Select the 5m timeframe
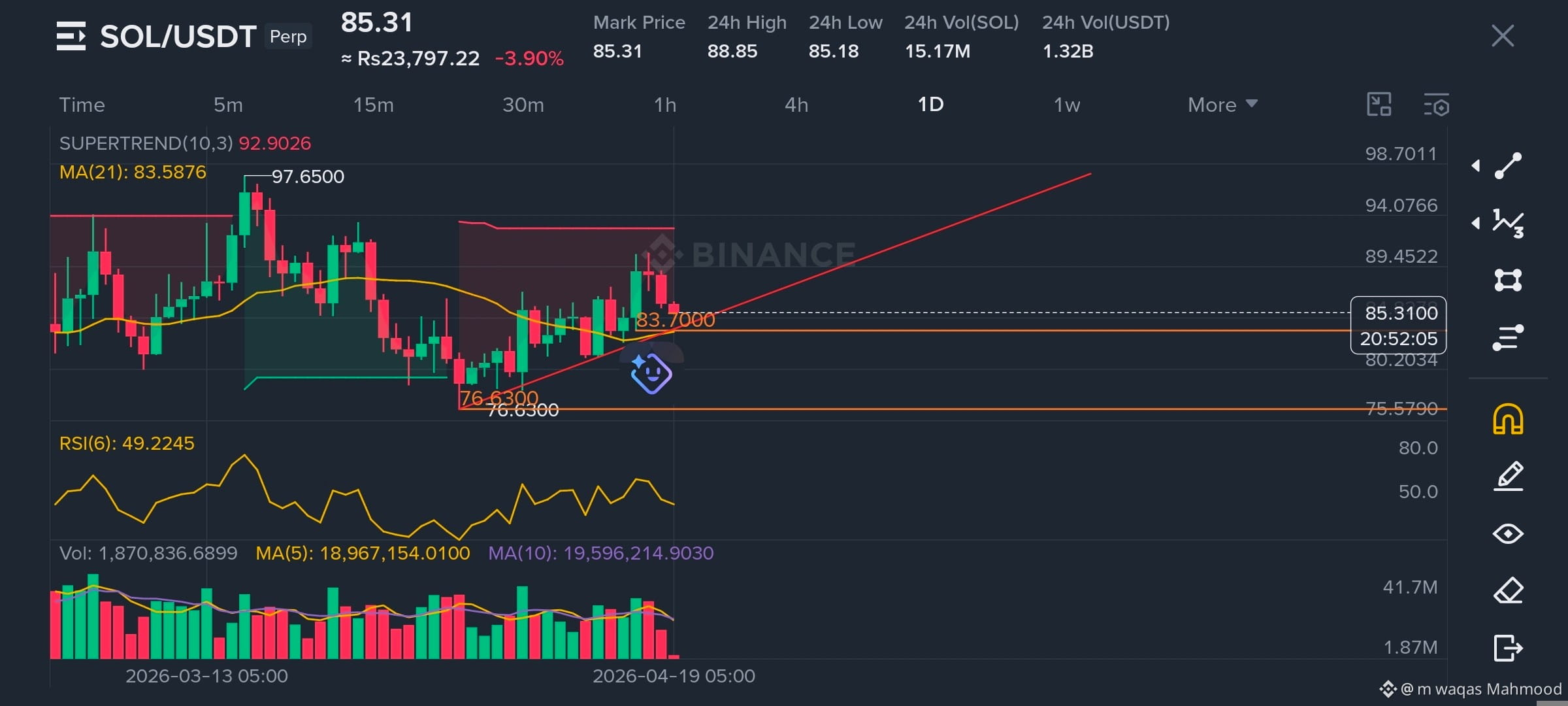The image size is (1568, 706). (x=228, y=105)
